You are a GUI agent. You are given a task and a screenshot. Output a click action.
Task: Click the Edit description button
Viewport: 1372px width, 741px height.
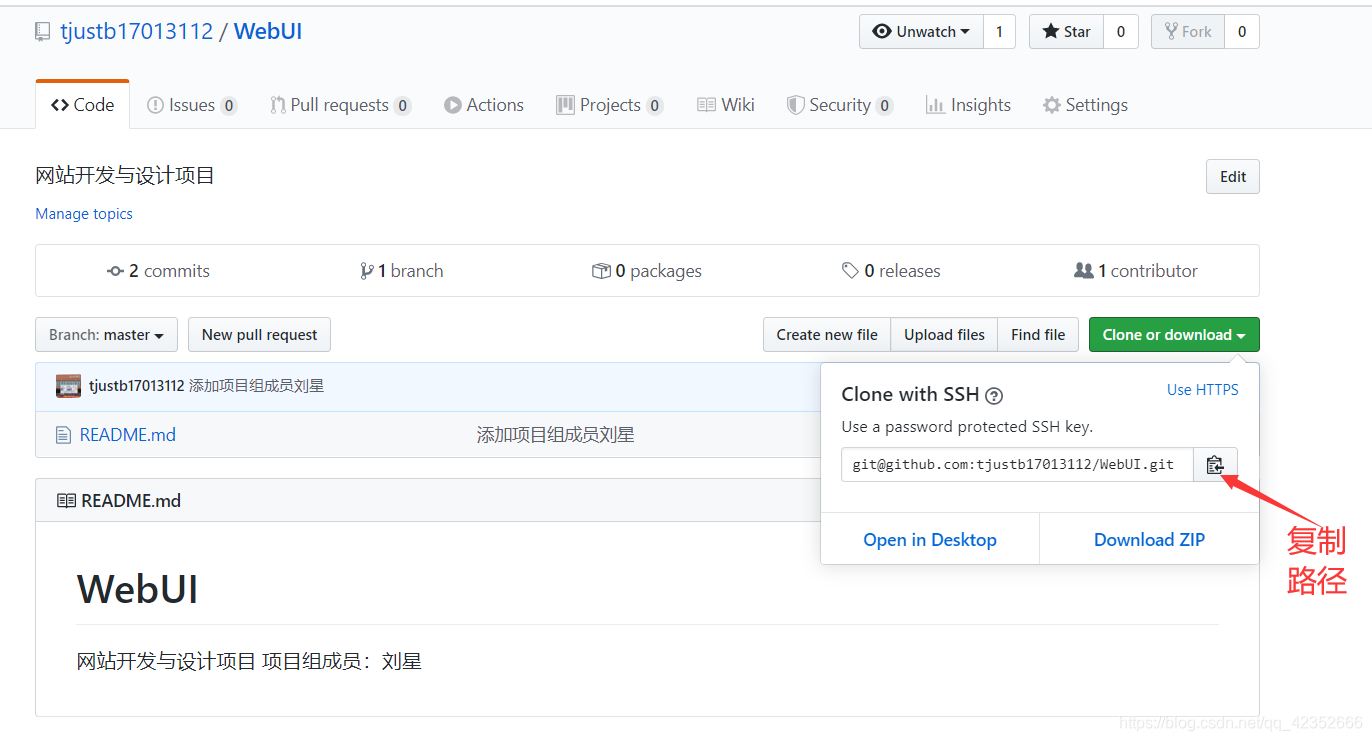(1233, 177)
